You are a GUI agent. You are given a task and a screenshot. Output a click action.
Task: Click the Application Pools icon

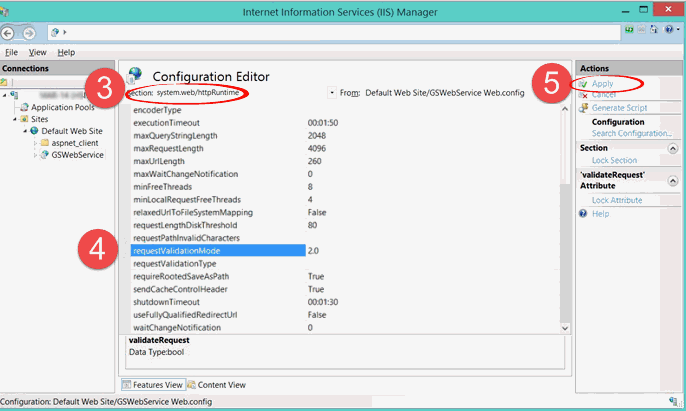[x=23, y=107]
